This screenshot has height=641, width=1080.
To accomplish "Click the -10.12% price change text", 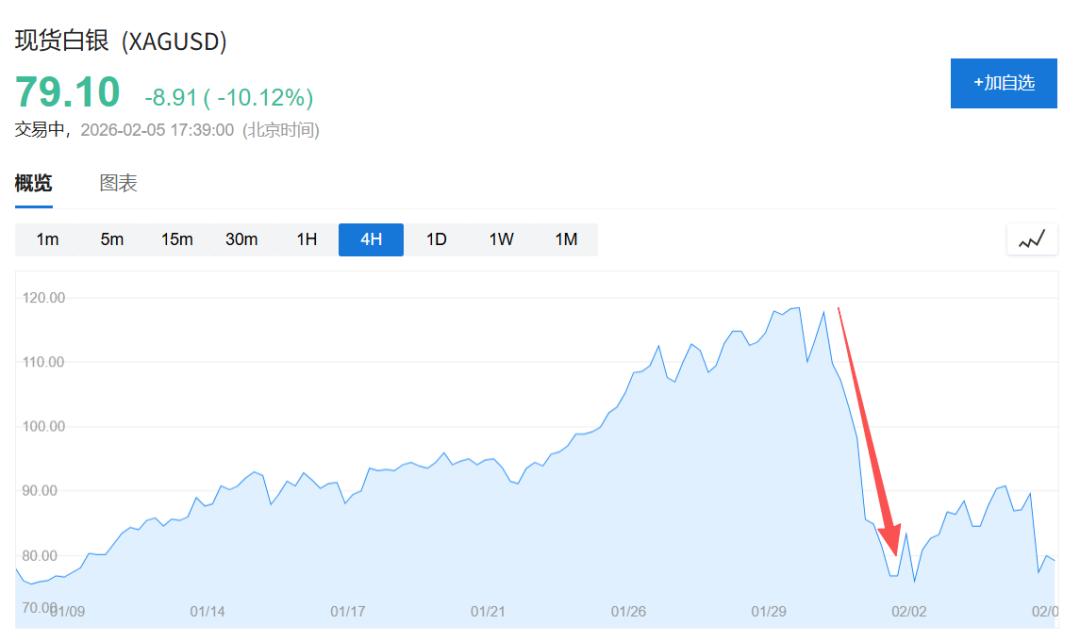I will [x=264, y=98].
